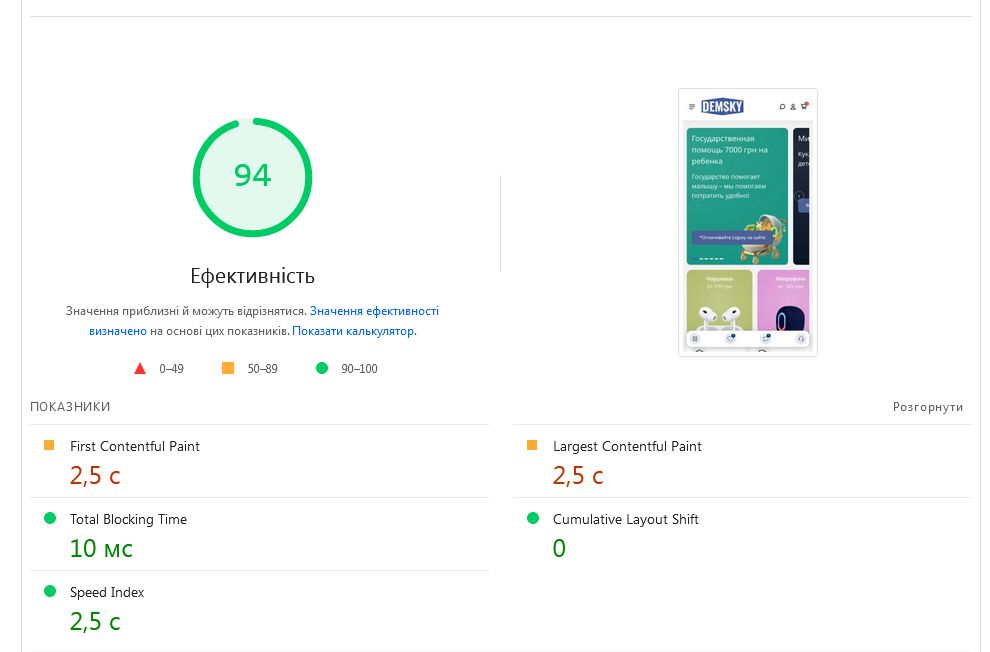Click the 'ПОКАЗНИКИ' section heading

(70, 407)
